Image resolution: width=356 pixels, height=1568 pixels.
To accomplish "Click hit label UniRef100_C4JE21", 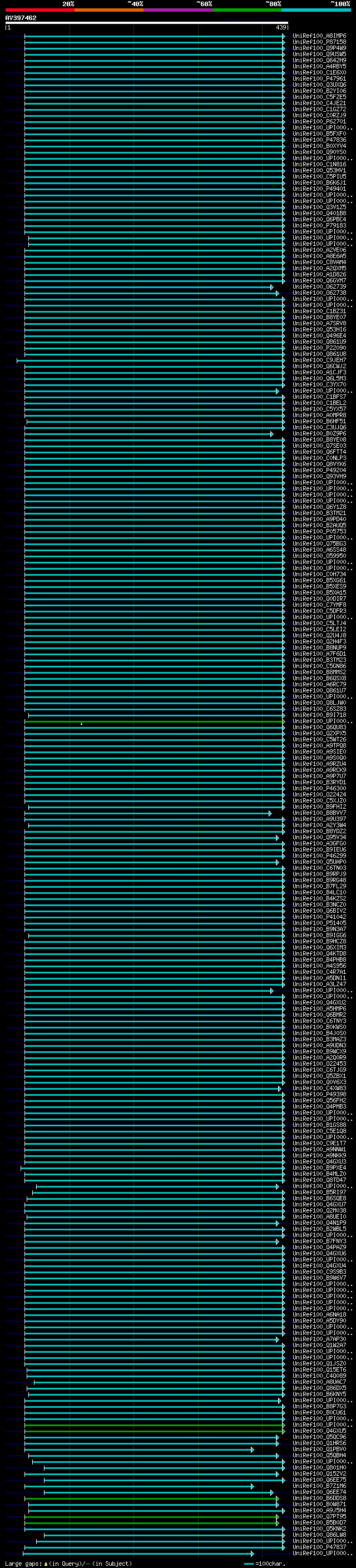I will pos(319,103).
